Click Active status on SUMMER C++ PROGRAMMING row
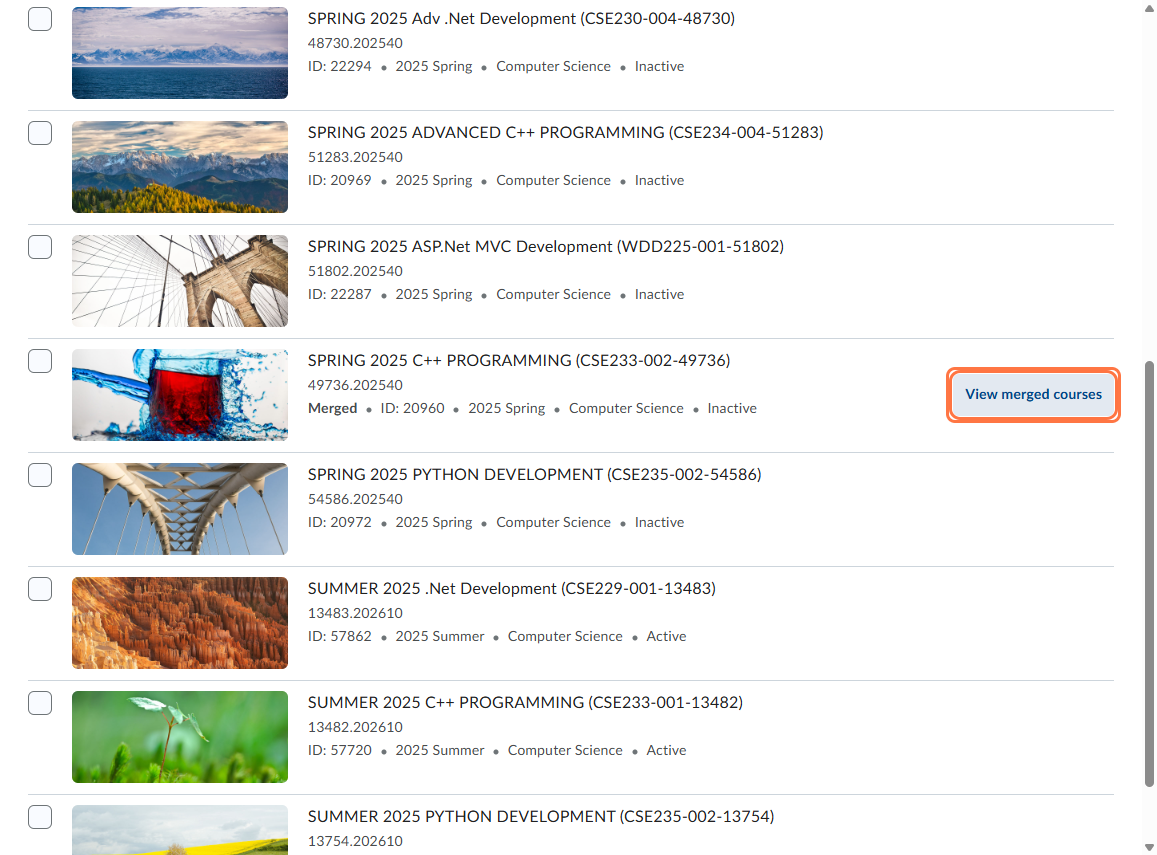 [666, 750]
